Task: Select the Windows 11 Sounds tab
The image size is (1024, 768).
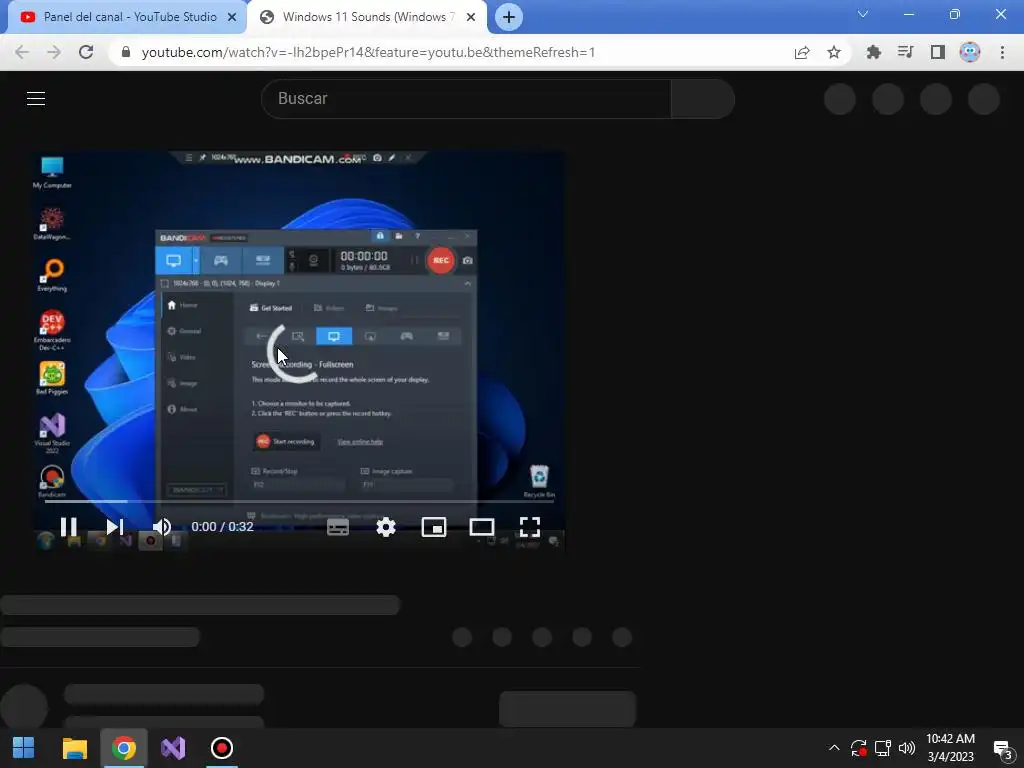Action: click(x=367, y=17)
